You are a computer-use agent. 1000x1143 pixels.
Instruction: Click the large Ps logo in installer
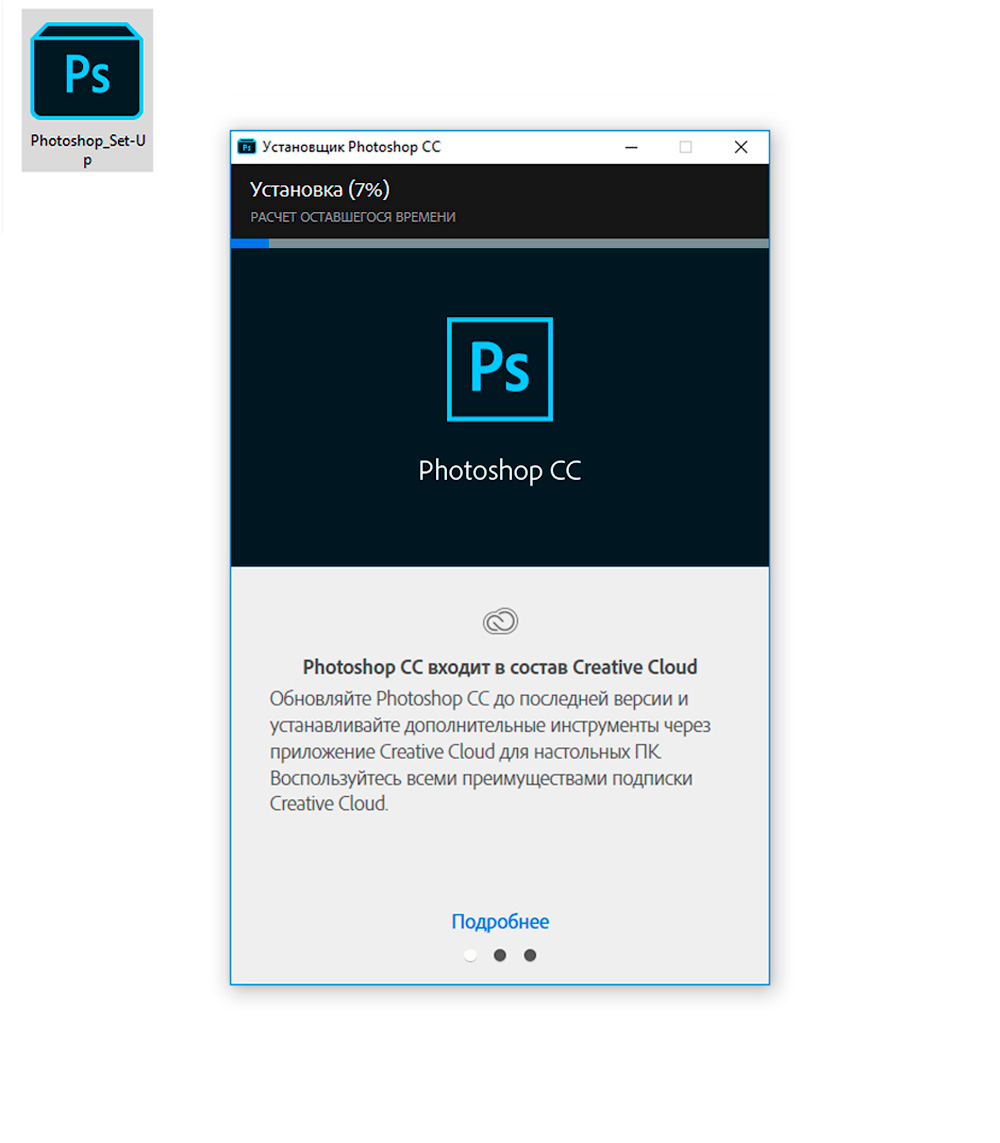coord(500,369)
